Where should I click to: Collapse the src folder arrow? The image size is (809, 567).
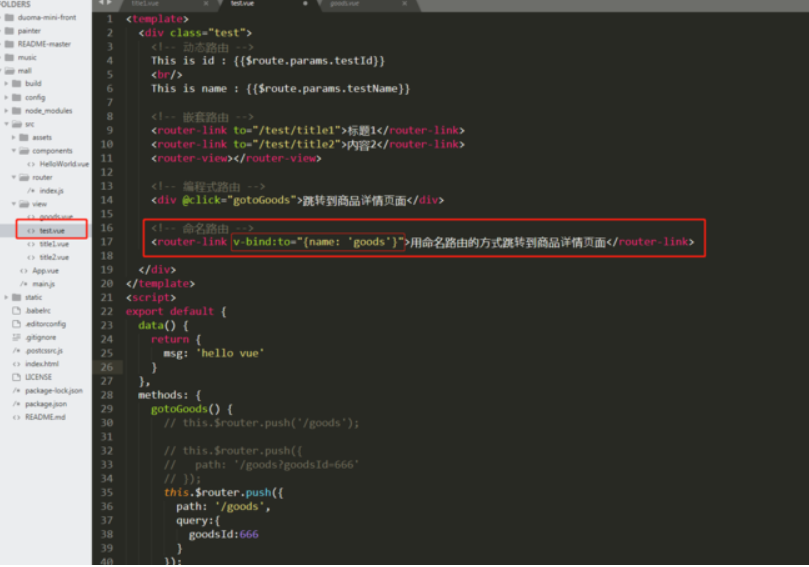point(6,124)
